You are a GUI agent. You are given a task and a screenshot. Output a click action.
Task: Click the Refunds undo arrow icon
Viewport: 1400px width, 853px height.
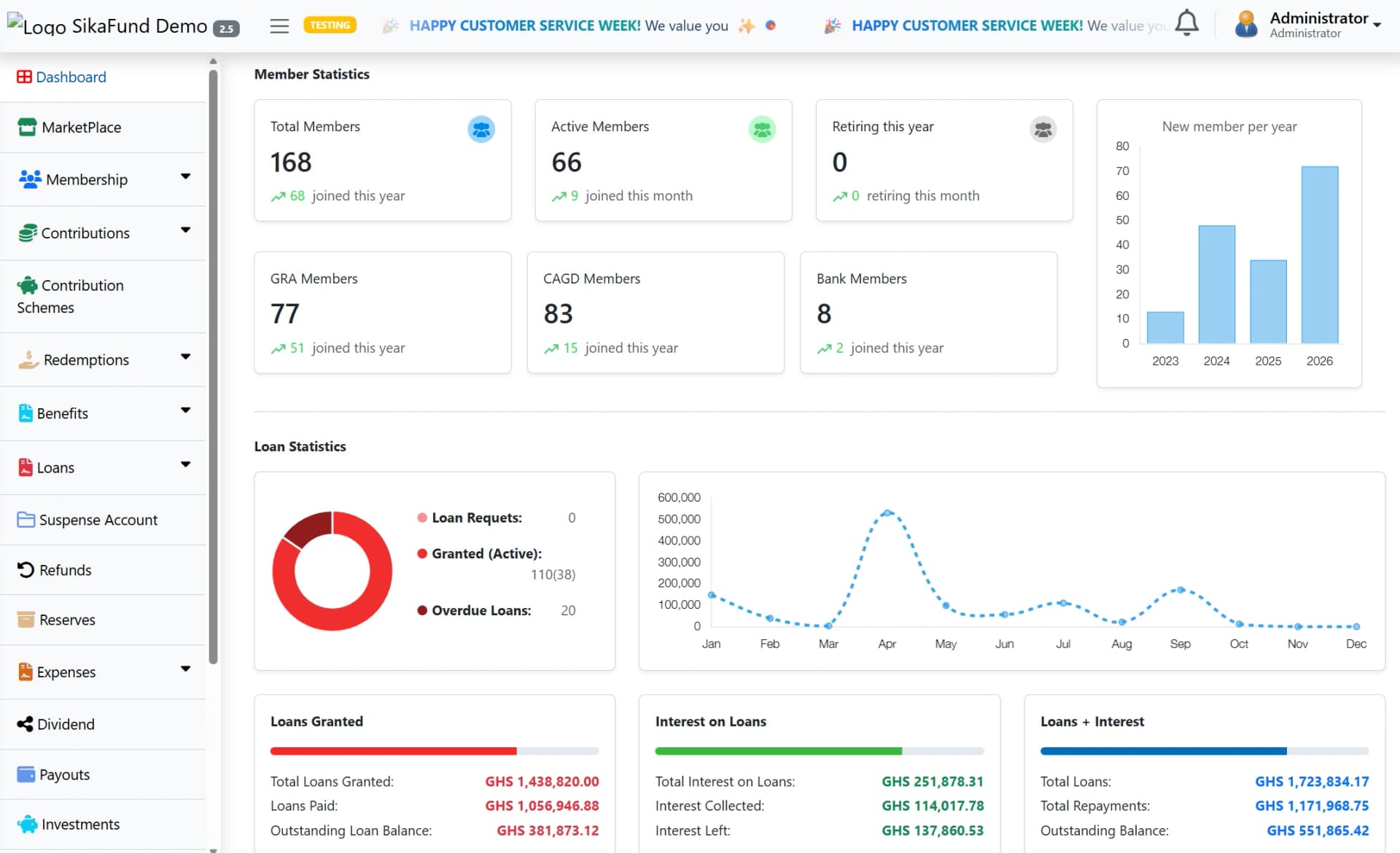coord(26,569)
